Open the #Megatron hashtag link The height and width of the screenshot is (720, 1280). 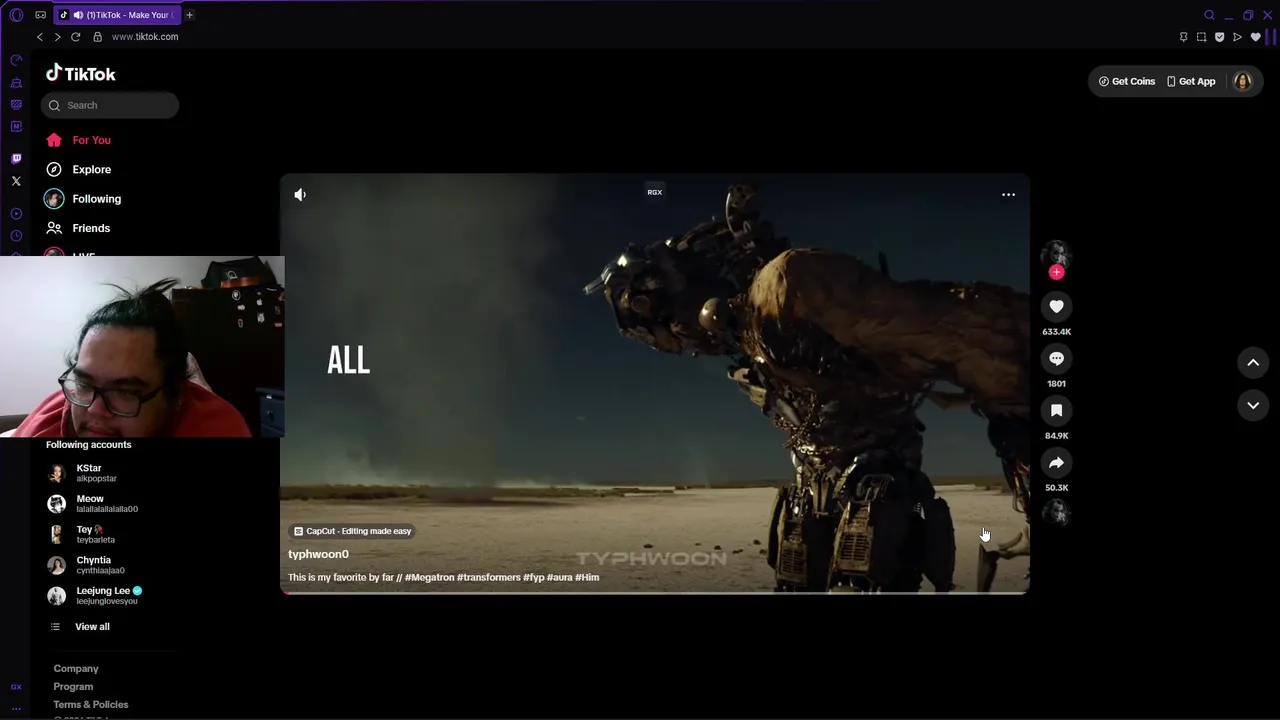[x=429, y=577]
